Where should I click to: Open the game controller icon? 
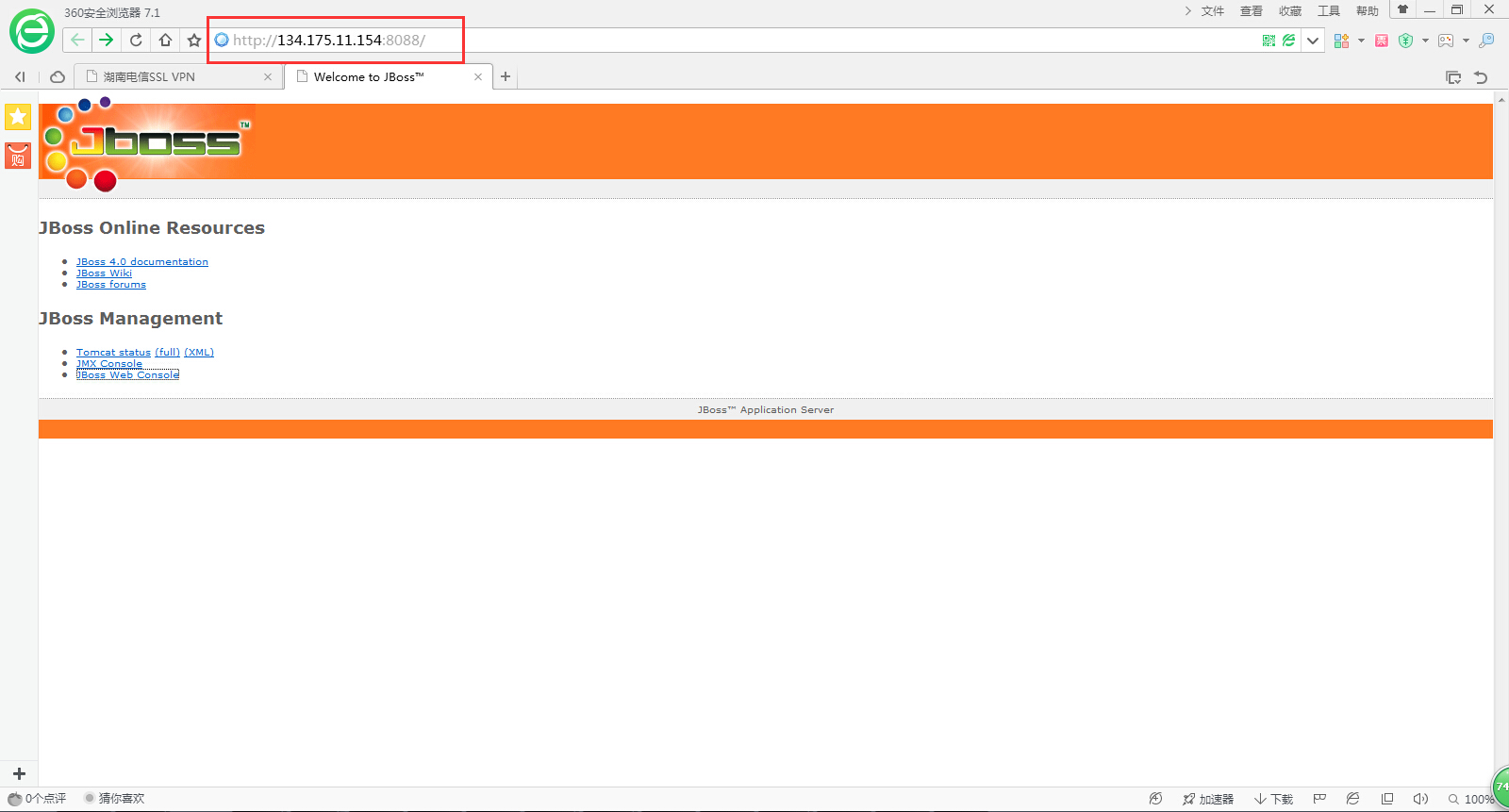[x=1446, y=41]
